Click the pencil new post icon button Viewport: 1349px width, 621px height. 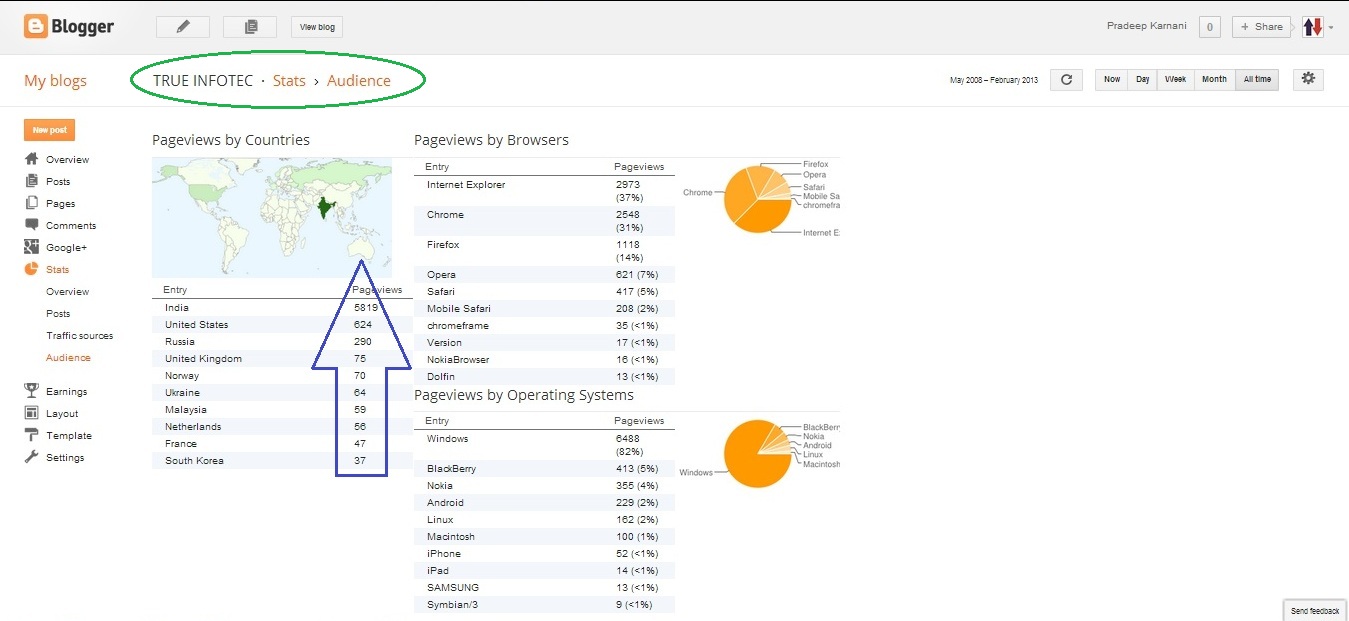coord(183,27)
